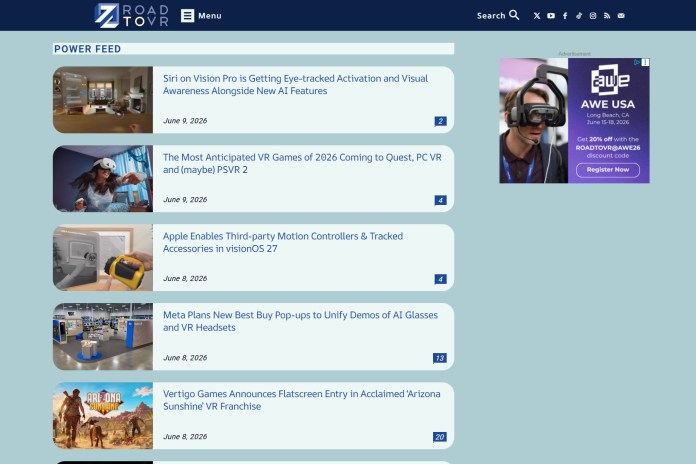This screenshot has width=696, height=464.
Task: Open the YouTube social icon
Action: (x=551, y=16)
